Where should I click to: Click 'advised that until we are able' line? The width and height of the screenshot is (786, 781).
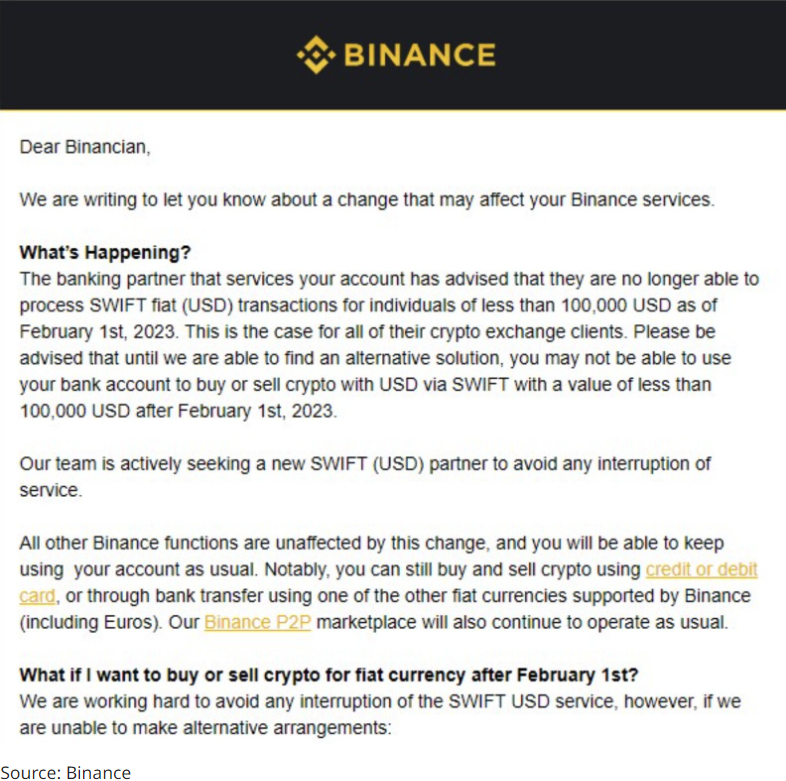click(x=375, y=358)
